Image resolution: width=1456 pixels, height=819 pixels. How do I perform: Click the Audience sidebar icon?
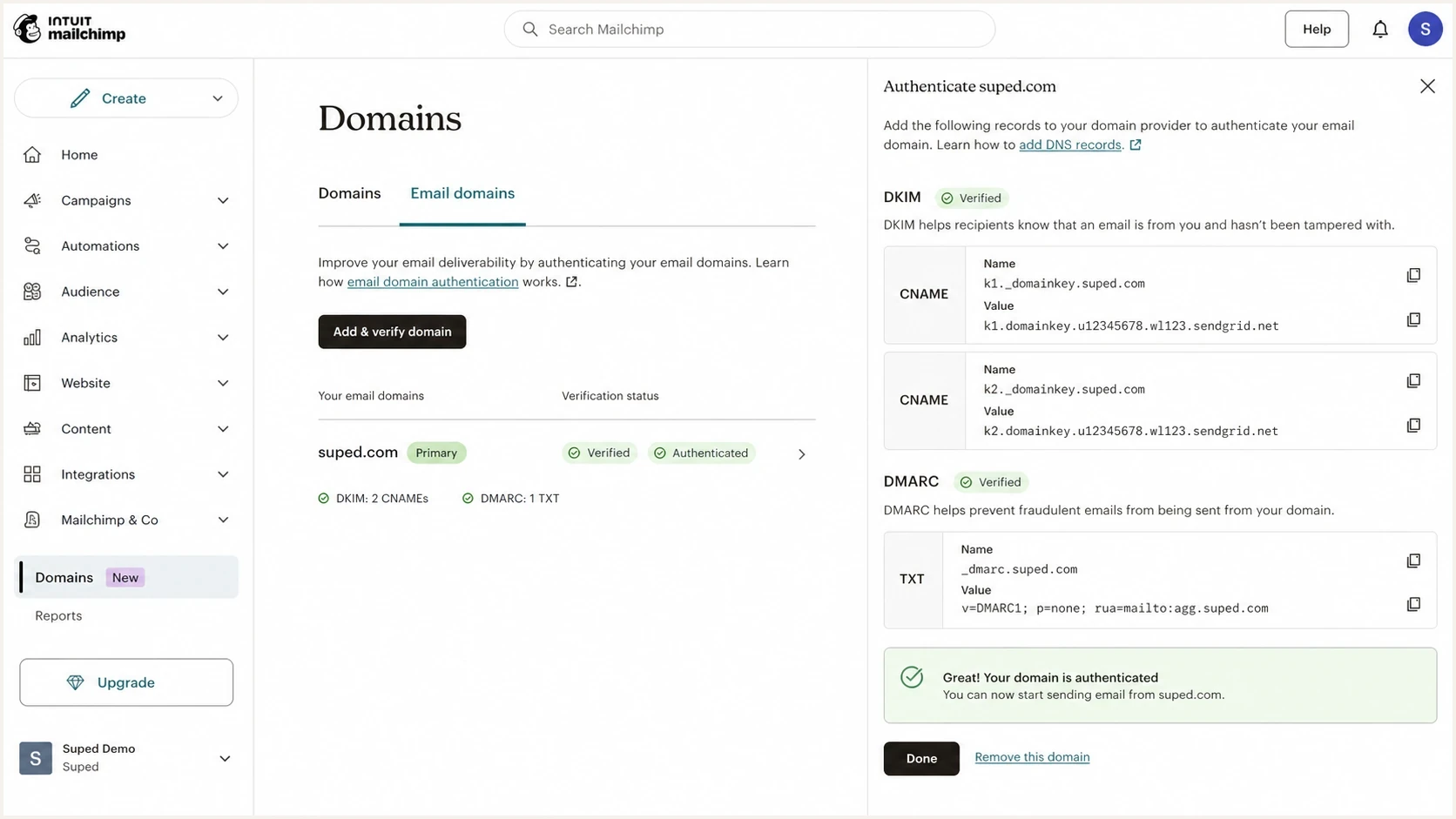coord(32,292)
